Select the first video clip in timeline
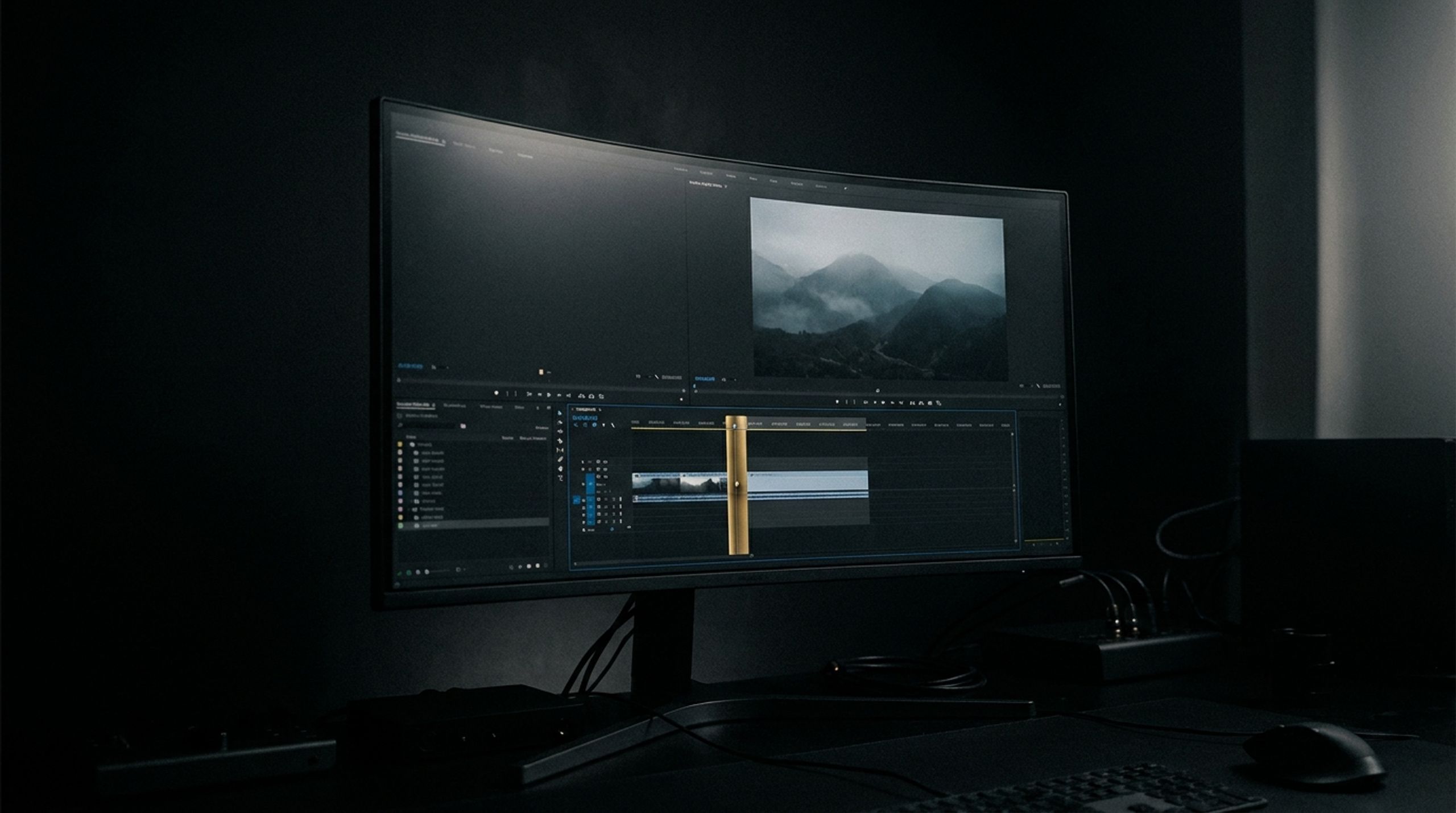1456x813 pixels. point(656,482)
